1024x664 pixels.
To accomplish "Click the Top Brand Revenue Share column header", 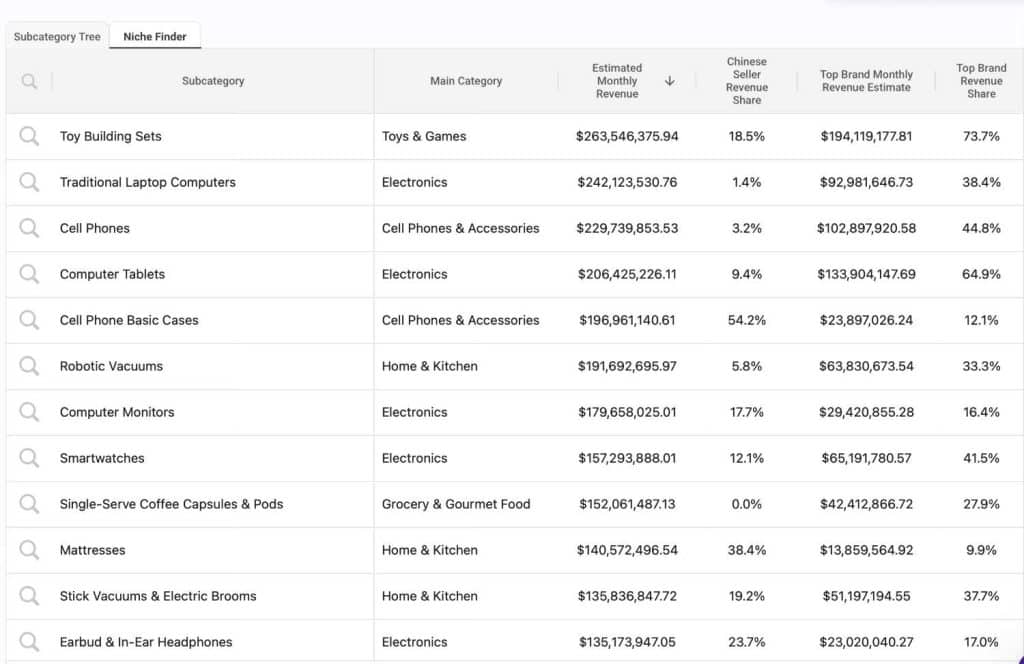I will pos(981,80).
